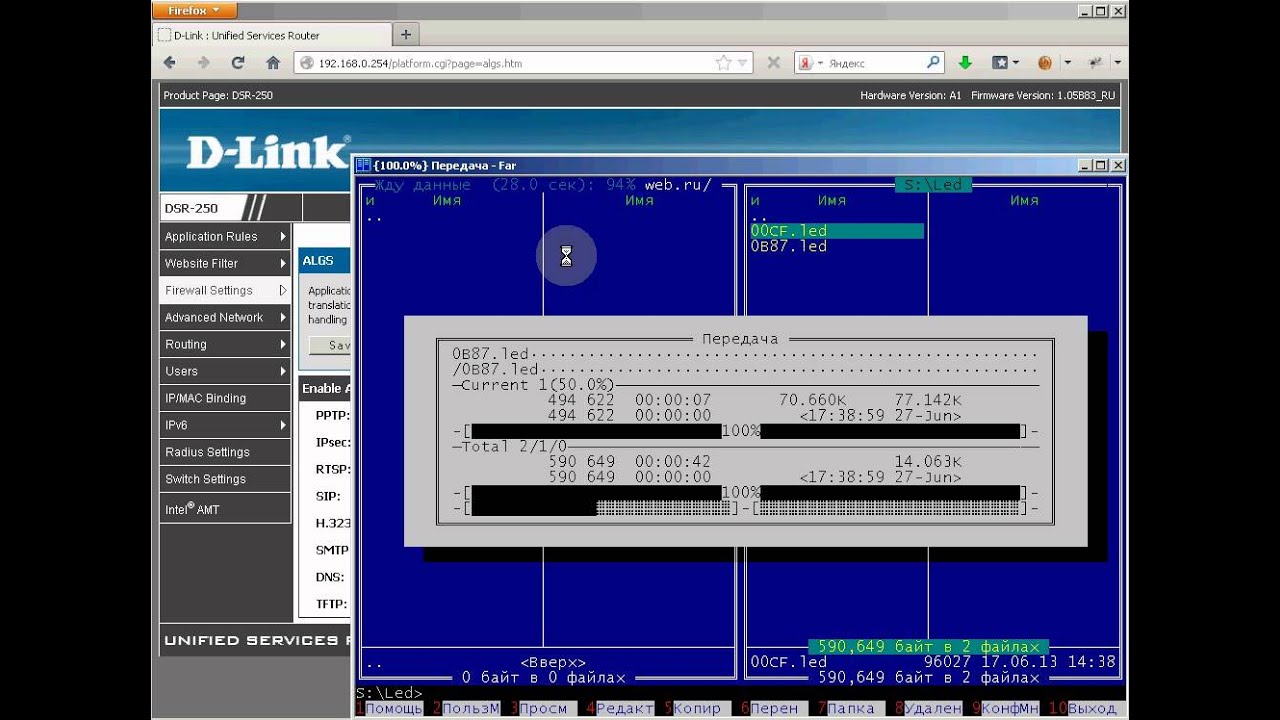Open Intel AMT sidebar item
The image size is (1280, 720).
point(225,509)
